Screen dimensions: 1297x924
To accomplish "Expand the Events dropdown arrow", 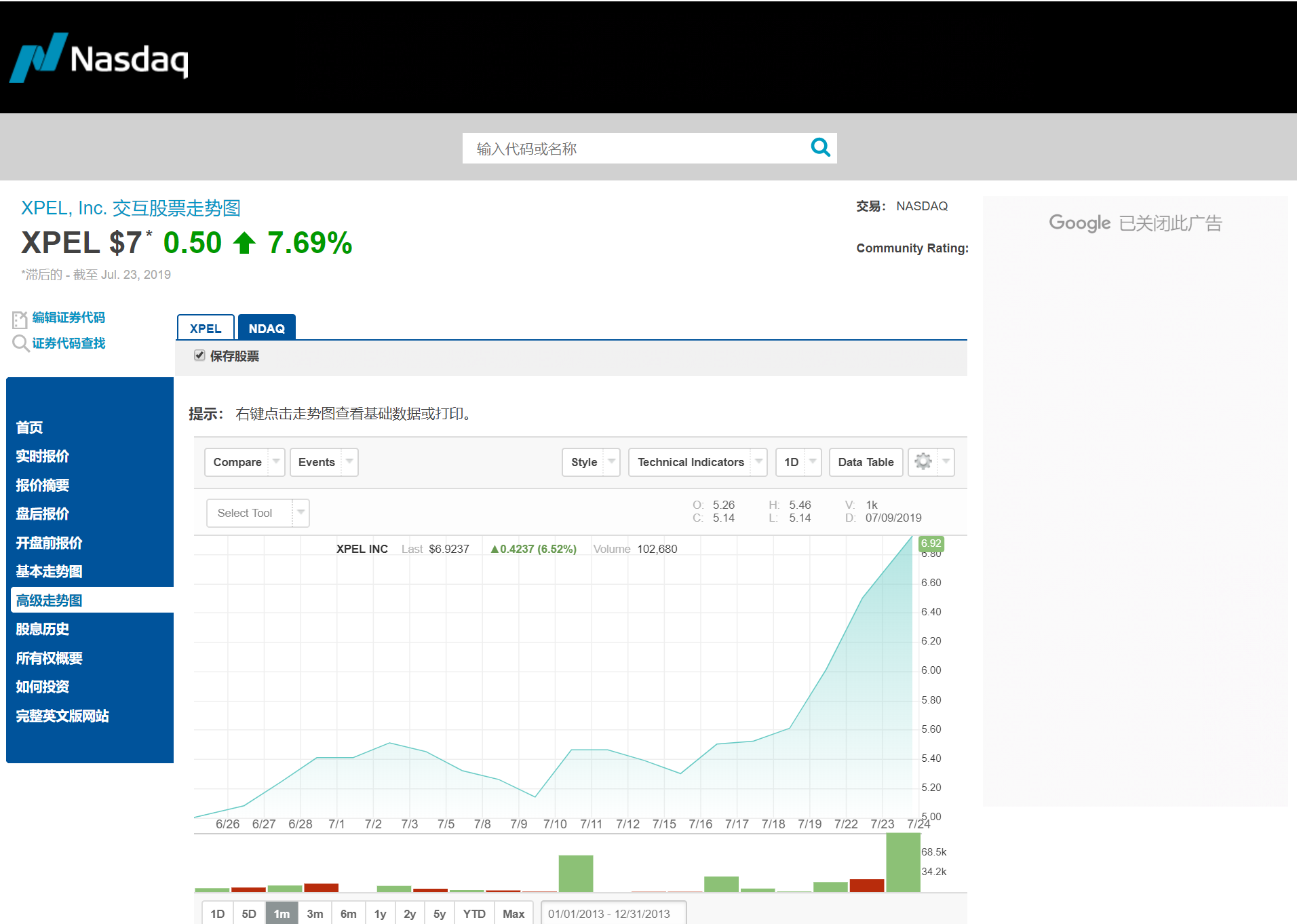I will (x=349, y=461).
